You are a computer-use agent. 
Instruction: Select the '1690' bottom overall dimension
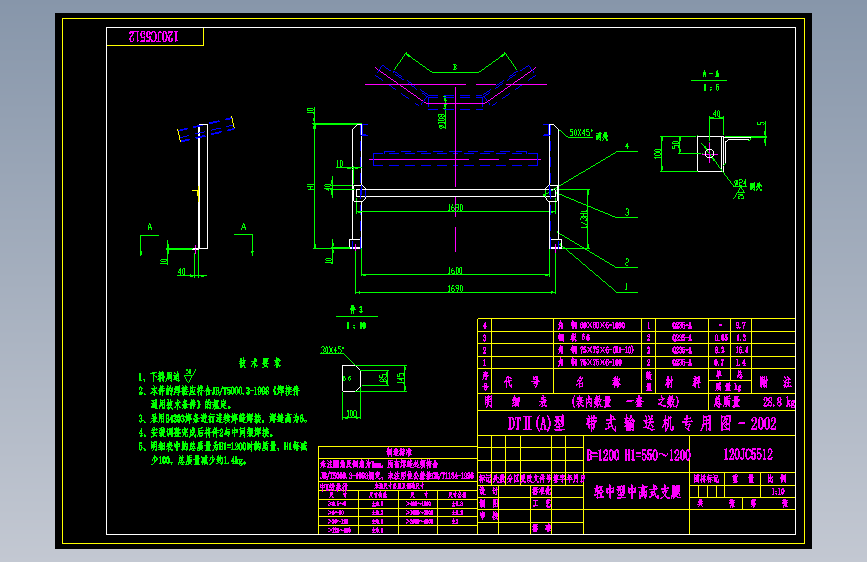tap(455, 288)
